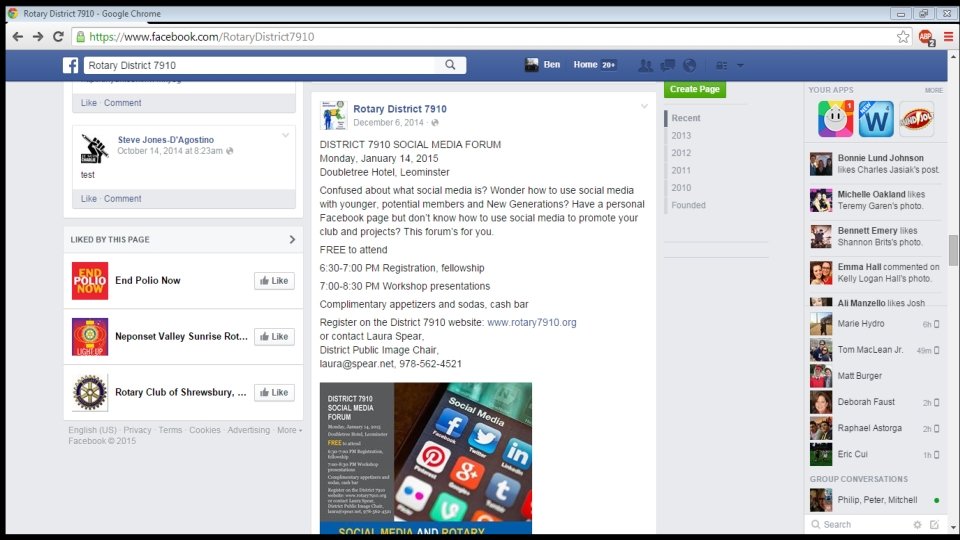This screenshot has width=960, height=540.
Task: Open the messages icon in header
Action: 667,65
